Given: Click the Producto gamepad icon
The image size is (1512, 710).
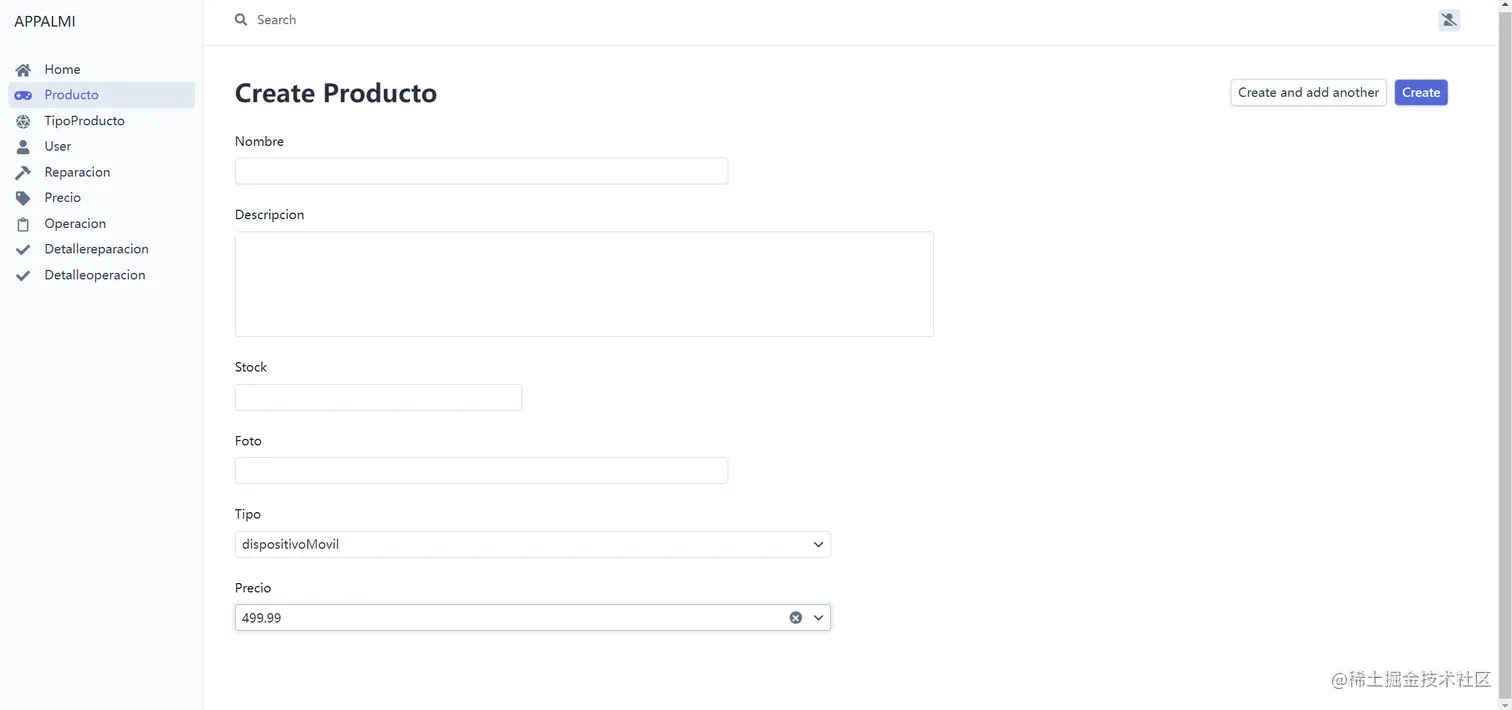Looking at the screenshot, I should pos(23,95).
